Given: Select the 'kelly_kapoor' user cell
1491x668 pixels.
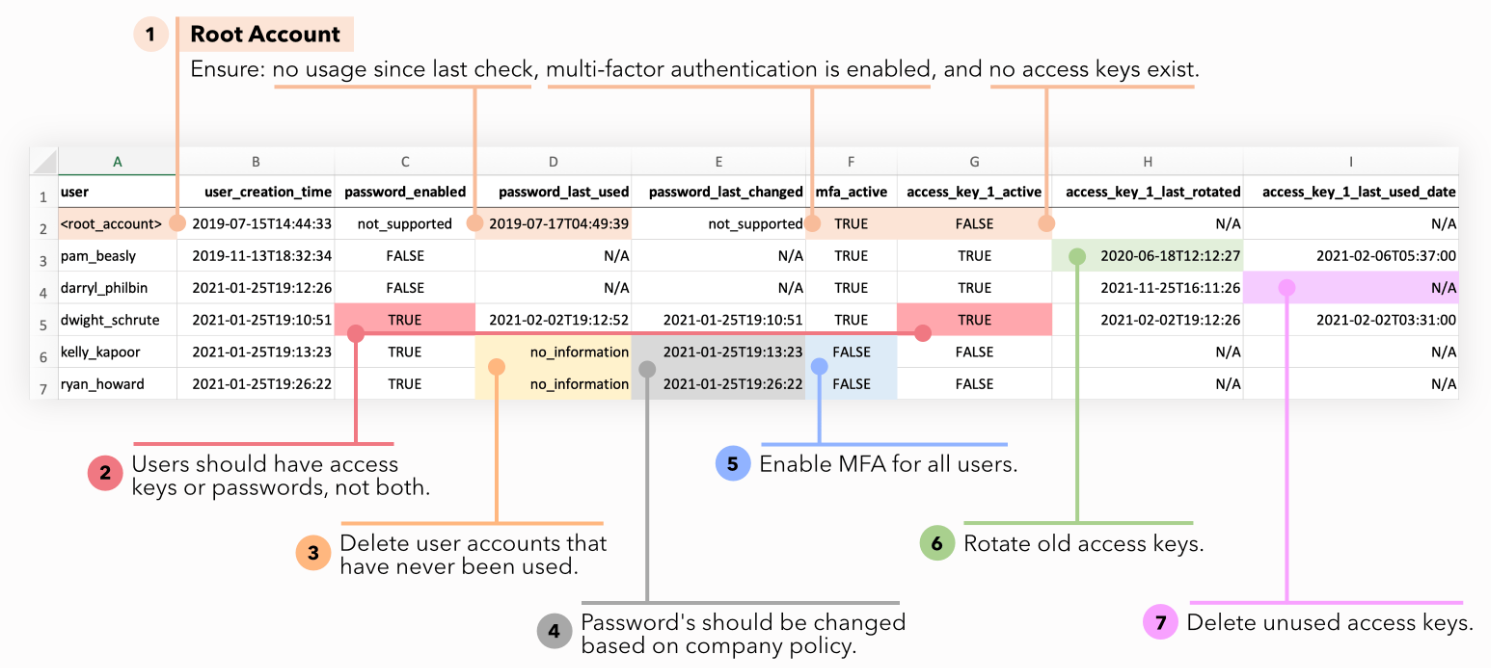Looking at the screenshot, I should click(118, 352).
